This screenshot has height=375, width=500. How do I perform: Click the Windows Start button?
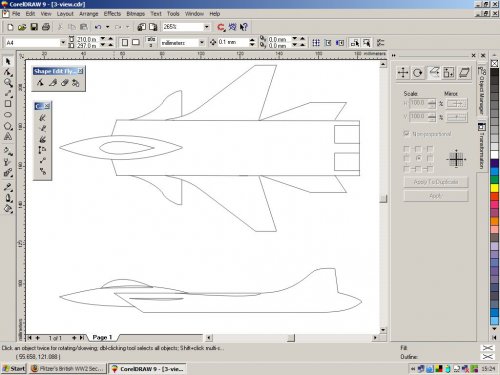tap(14, 369)
